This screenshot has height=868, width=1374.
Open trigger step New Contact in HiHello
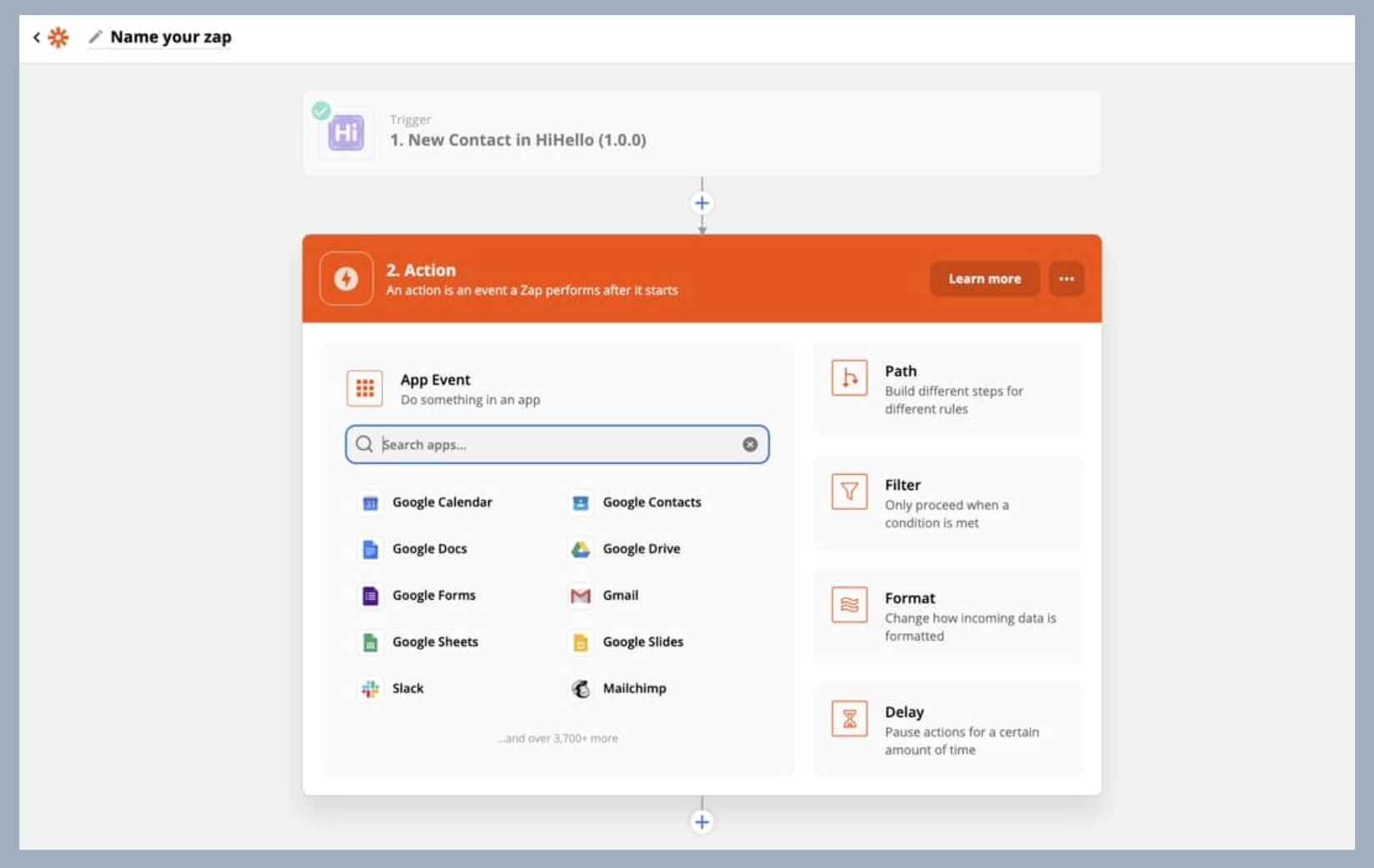702,133
